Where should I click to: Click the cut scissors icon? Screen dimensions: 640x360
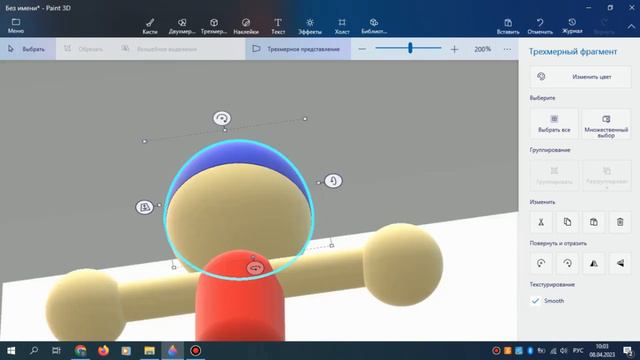pyautogui.click(x=541, y=222)
